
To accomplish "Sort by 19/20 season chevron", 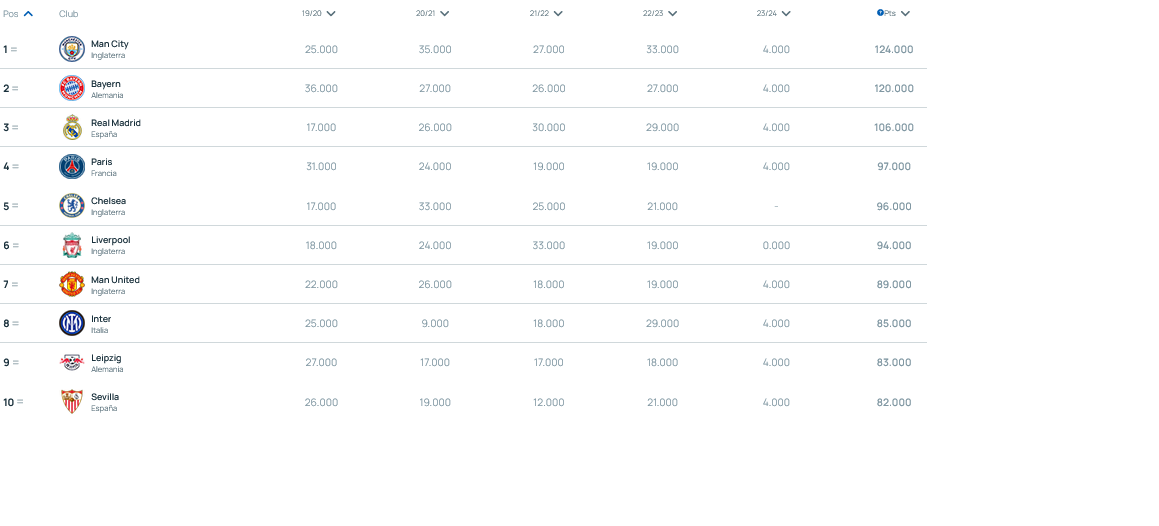I will click(331, 14).
